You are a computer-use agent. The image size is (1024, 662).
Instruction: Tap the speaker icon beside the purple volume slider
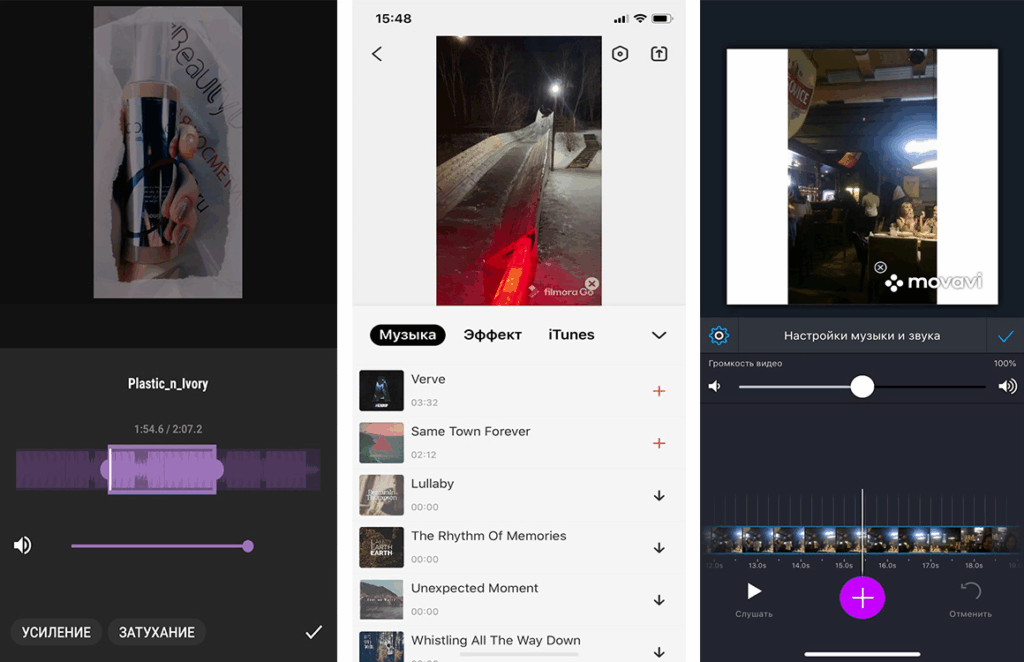pyautogui.click(x=22, y=545)
